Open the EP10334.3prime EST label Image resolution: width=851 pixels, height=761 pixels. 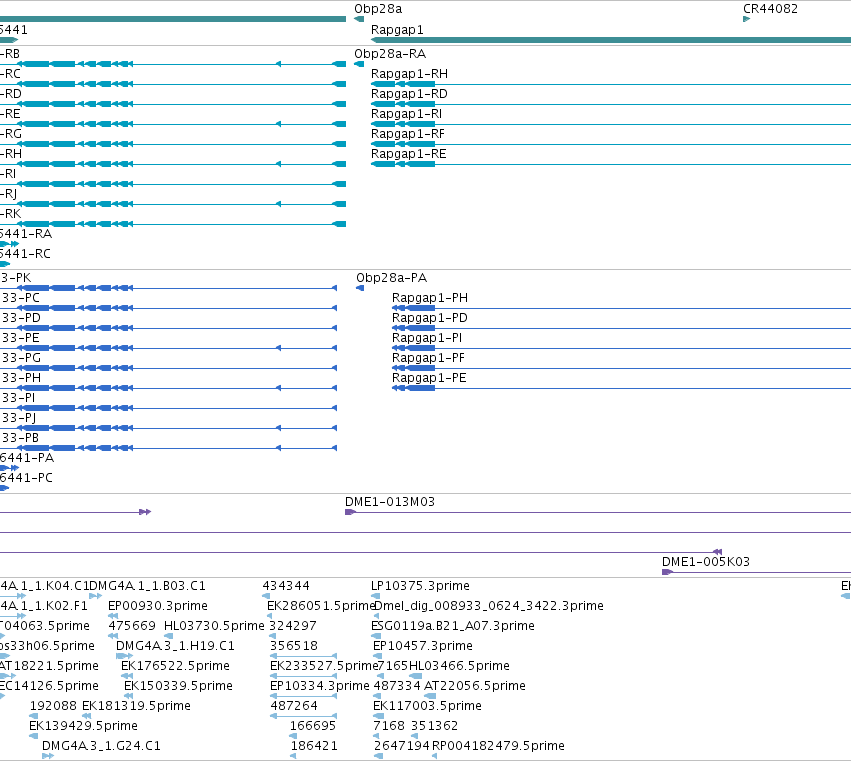(320, 687)
